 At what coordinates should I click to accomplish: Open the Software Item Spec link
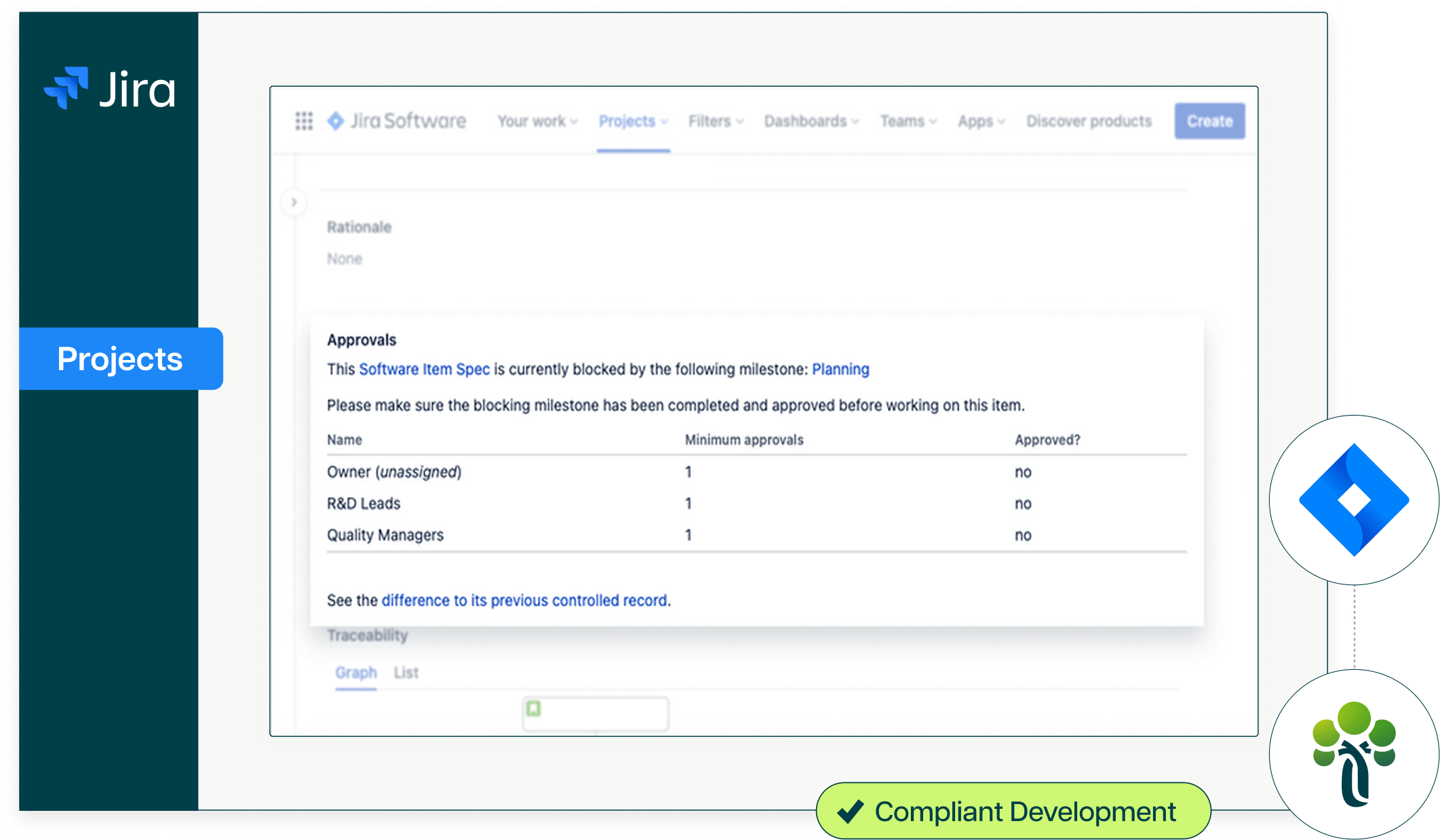click(424, 369)
